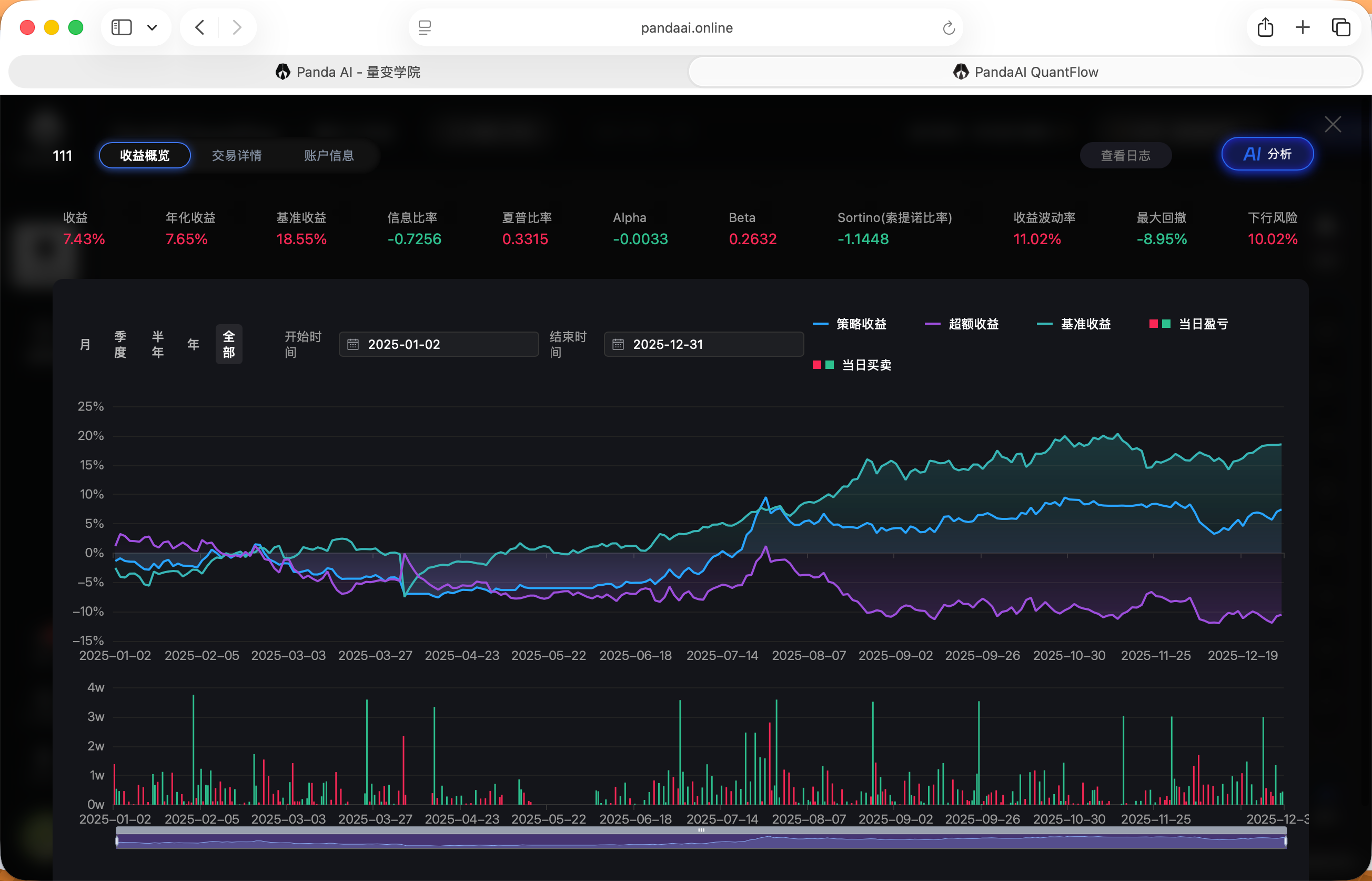Open the Safari share icon

1266,27
